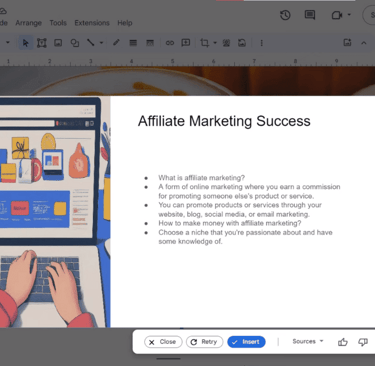
Task: Open the border dash style icon
Action: (150, 43)
